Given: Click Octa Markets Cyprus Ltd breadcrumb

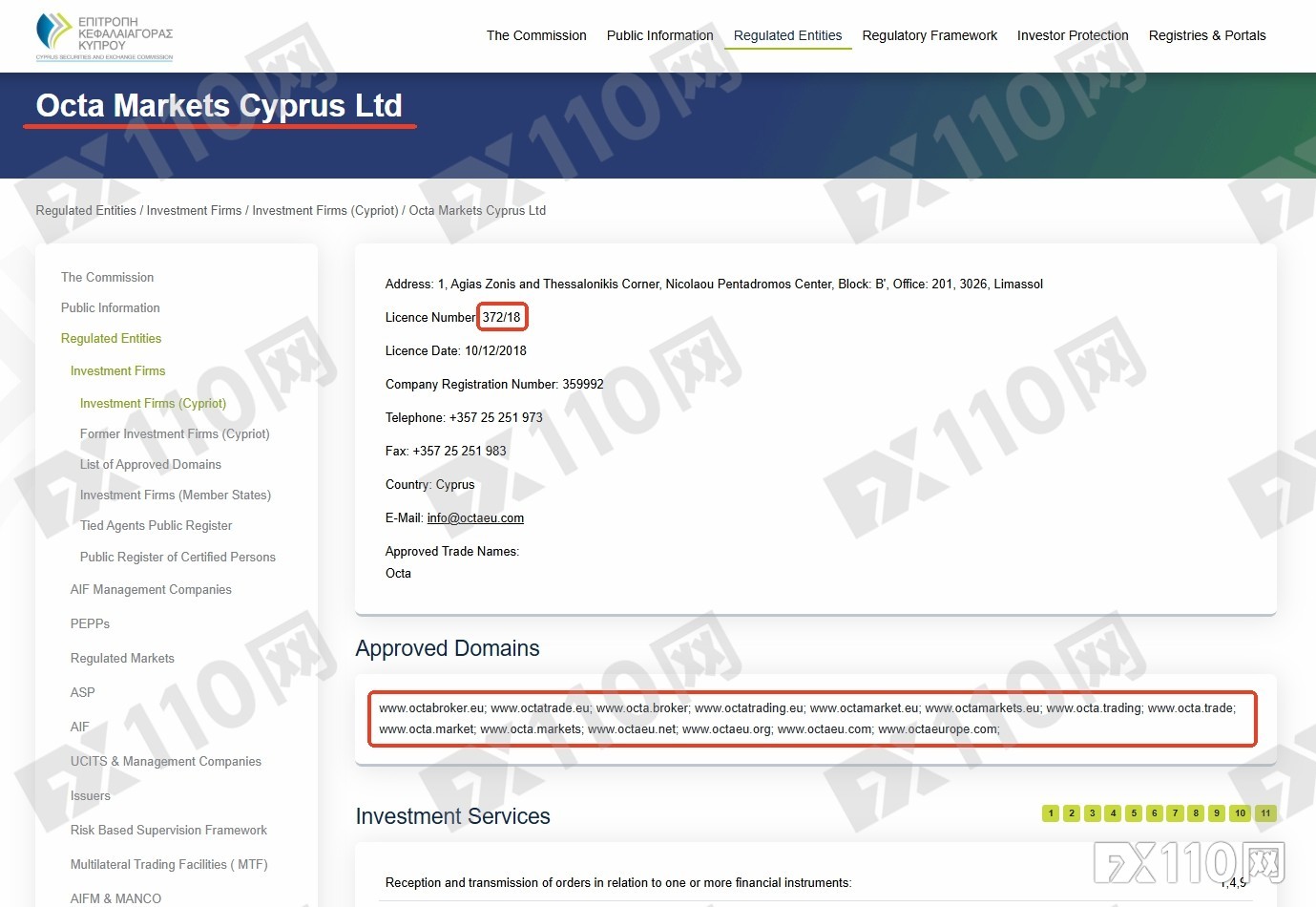Looking at the screenshot, I should (x=477, y=211).
